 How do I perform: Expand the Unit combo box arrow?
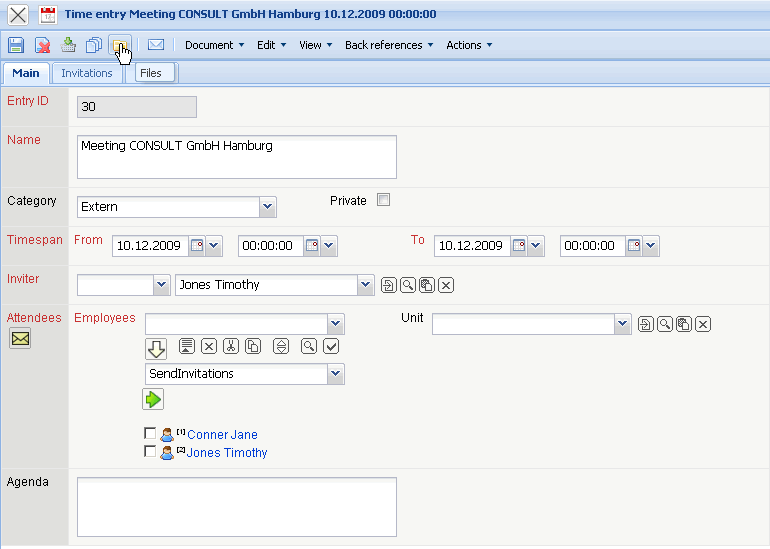click(623, 324)
